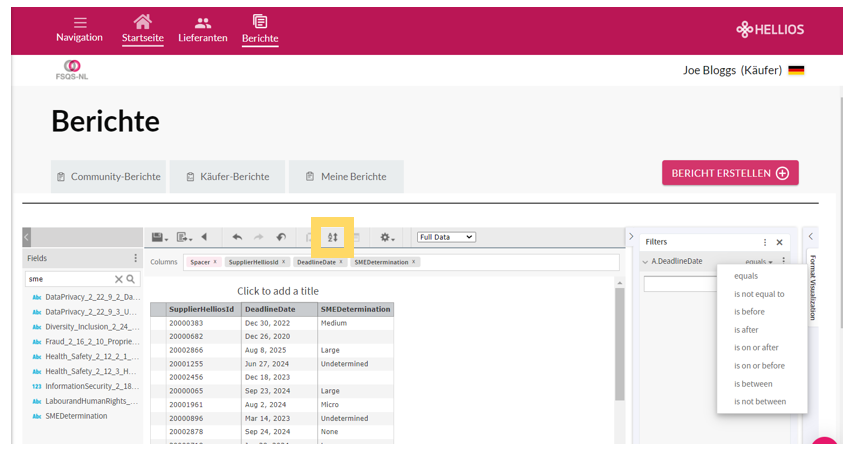
Task: Click the FSQS-NL logo
Action: pos(72,70)
